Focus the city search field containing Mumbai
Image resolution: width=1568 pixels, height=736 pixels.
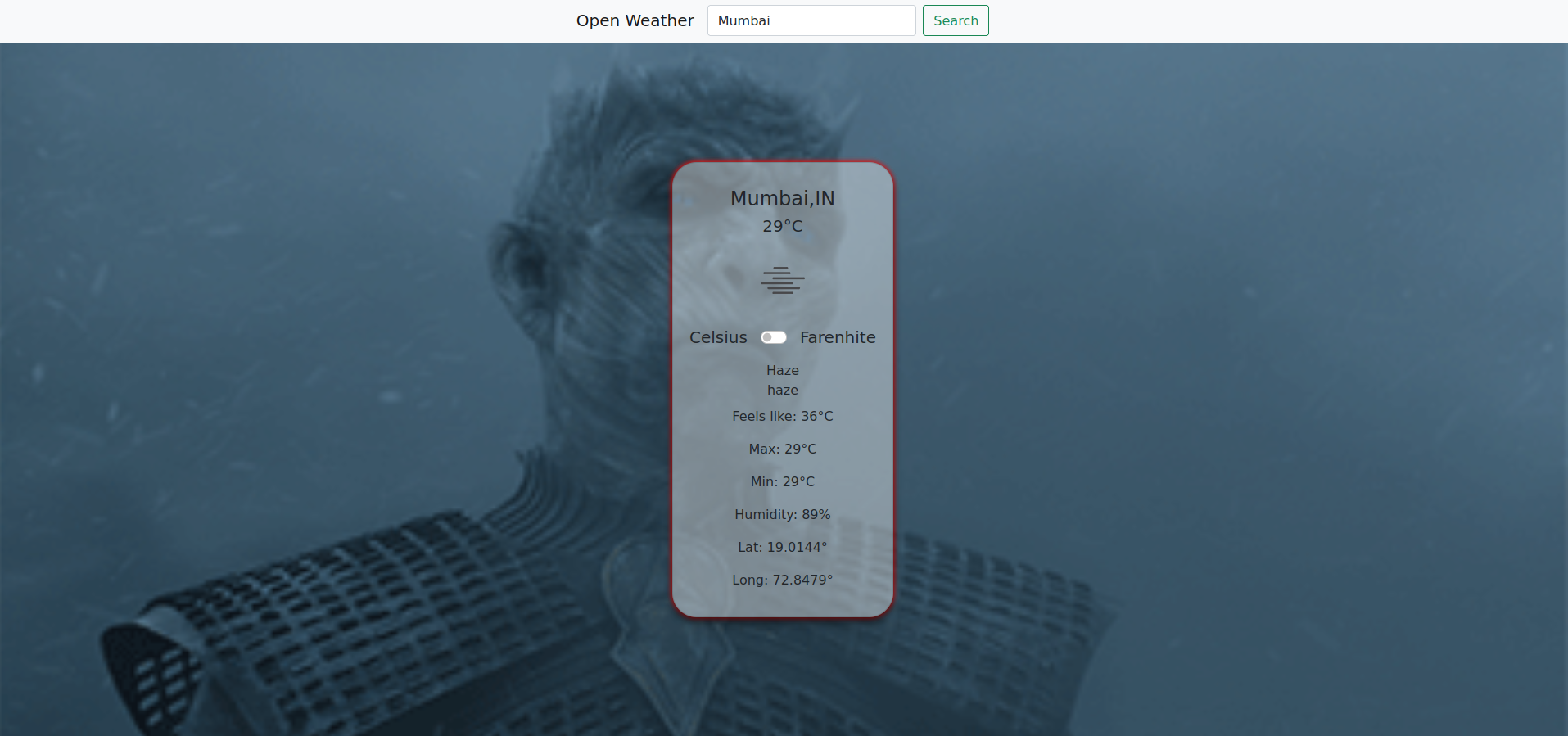click(x=811, y=20)
